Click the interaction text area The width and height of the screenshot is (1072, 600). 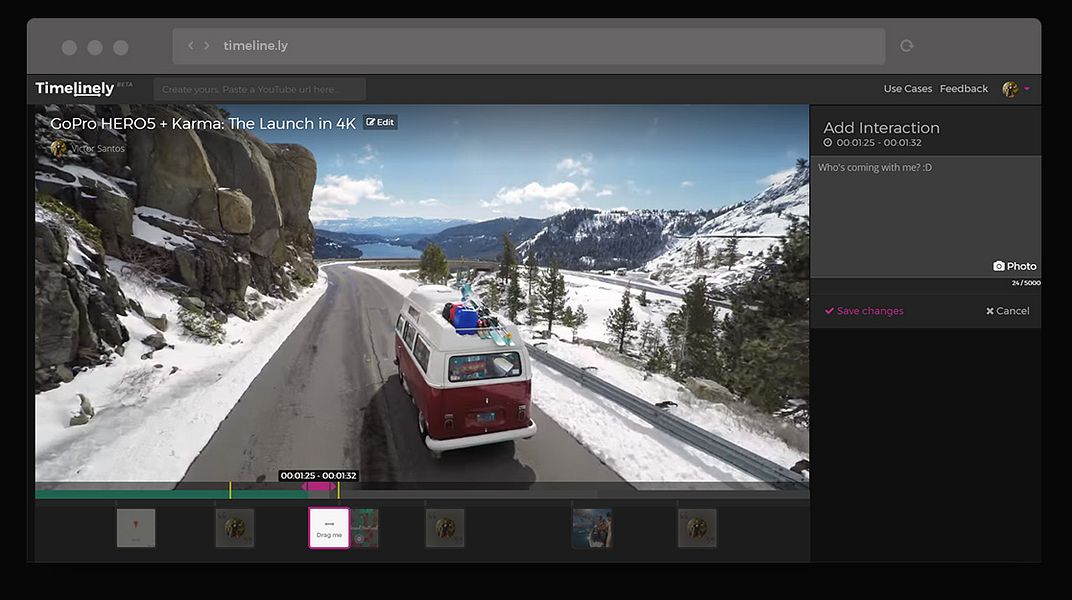(925, 216)
